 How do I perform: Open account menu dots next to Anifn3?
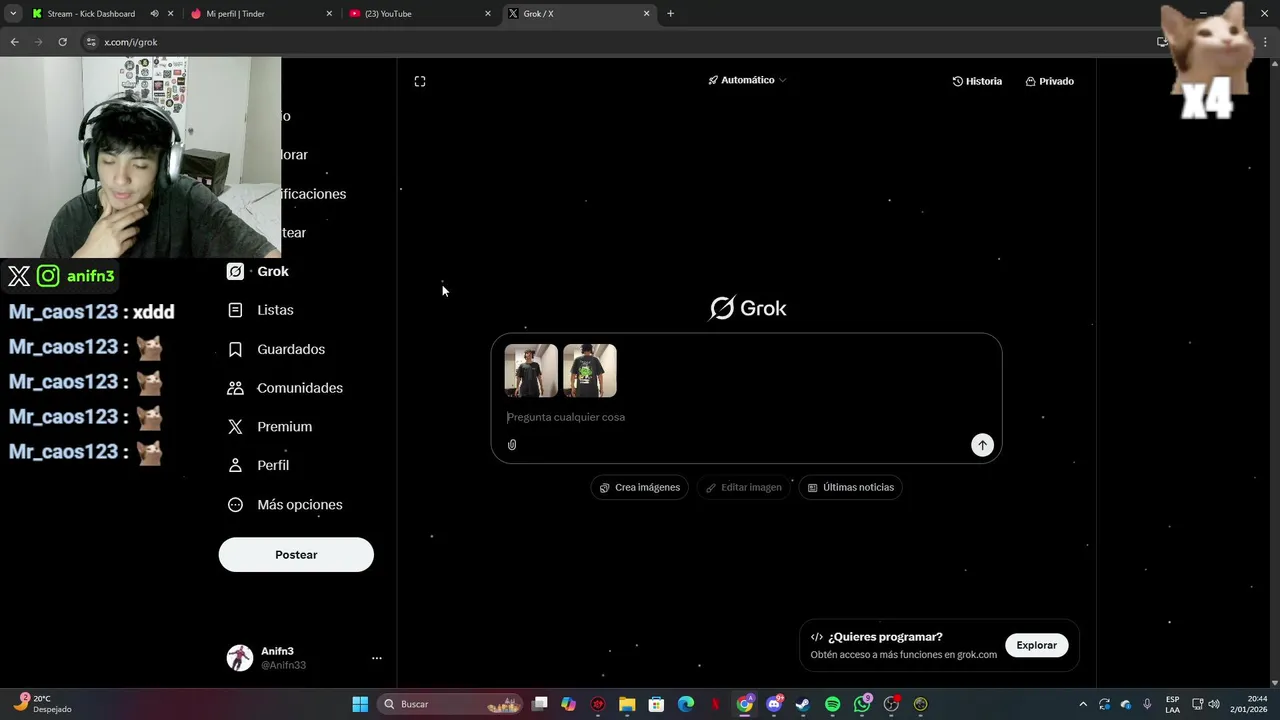coord(377,658)
